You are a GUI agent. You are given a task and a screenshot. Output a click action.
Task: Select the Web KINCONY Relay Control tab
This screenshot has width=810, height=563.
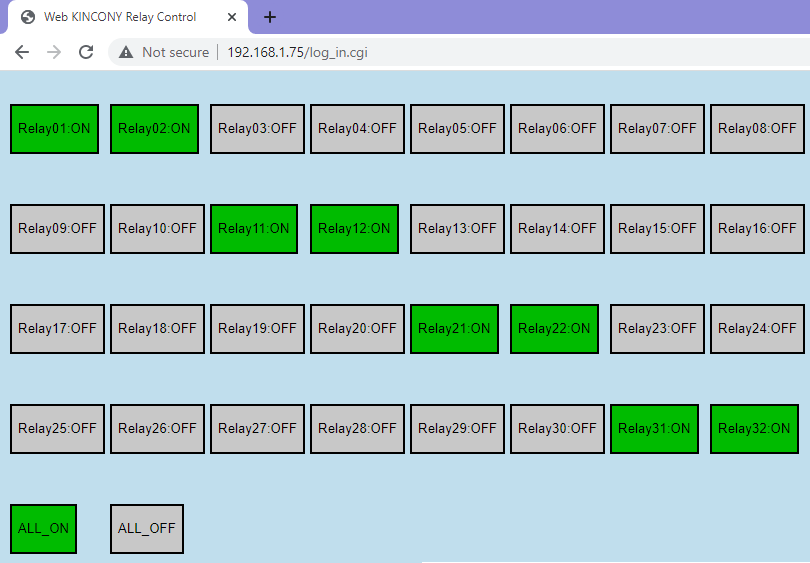120,17
